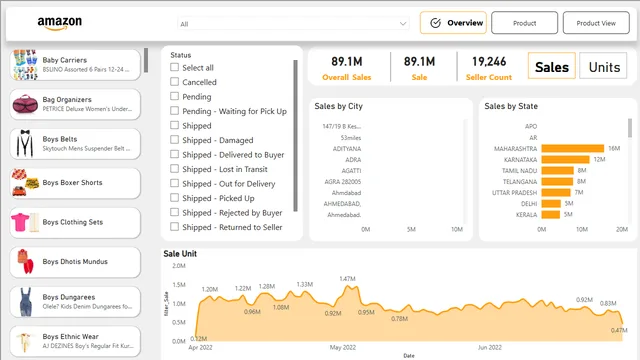640x360 pixels.
Task: Switch metric to Units
Action: coord(603,66)
